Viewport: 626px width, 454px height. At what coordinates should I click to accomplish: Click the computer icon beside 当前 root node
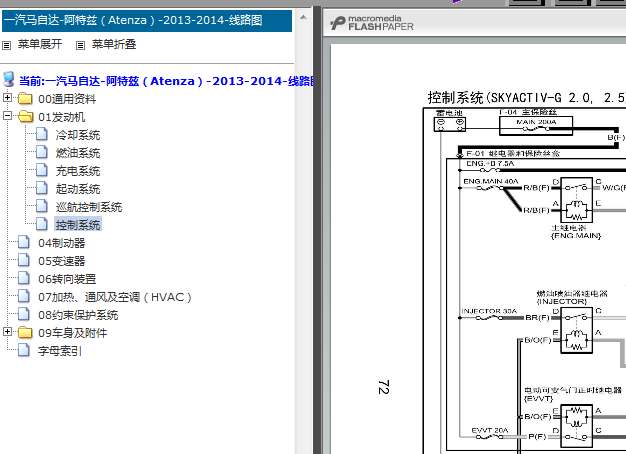9,79
